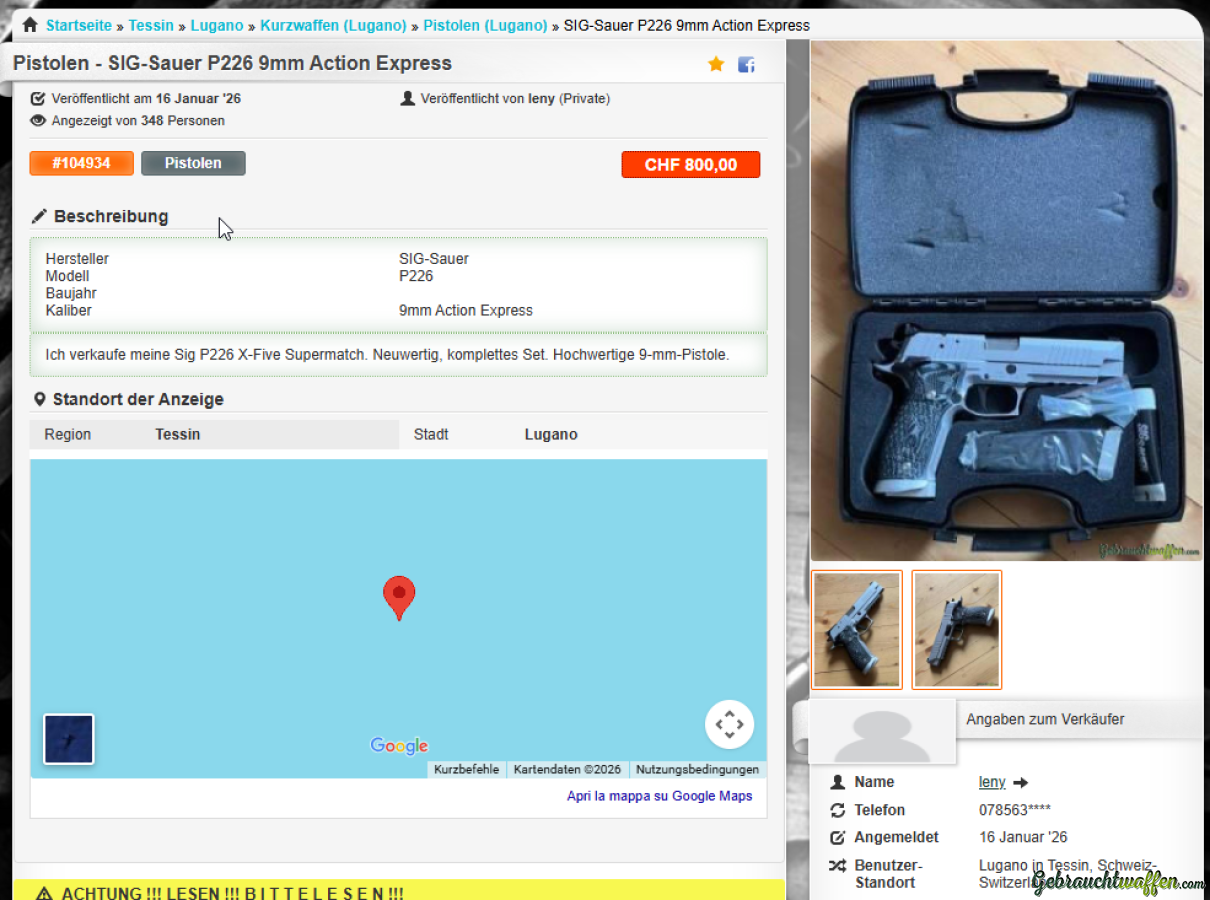This screenshot has height=900, width=1210.
Task: Open seller profile link leny
Action: click(x=992, y=782)
